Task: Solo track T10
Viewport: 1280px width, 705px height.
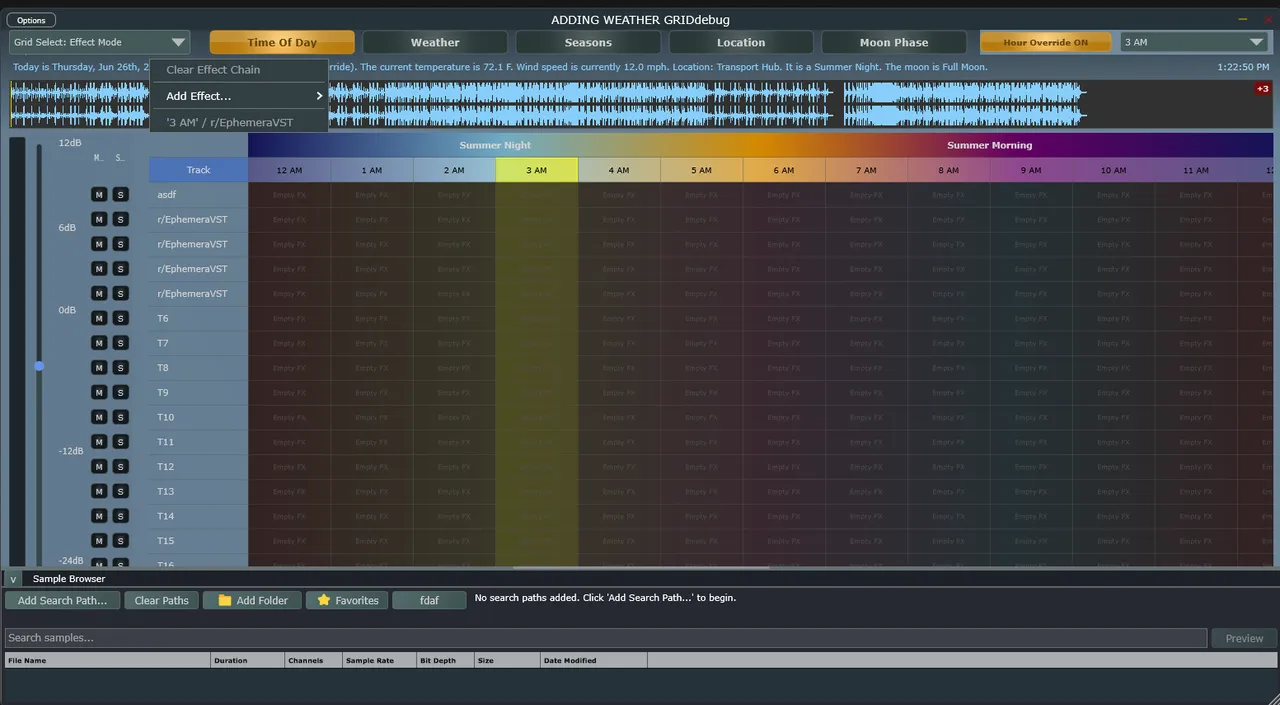Action: 120,417
